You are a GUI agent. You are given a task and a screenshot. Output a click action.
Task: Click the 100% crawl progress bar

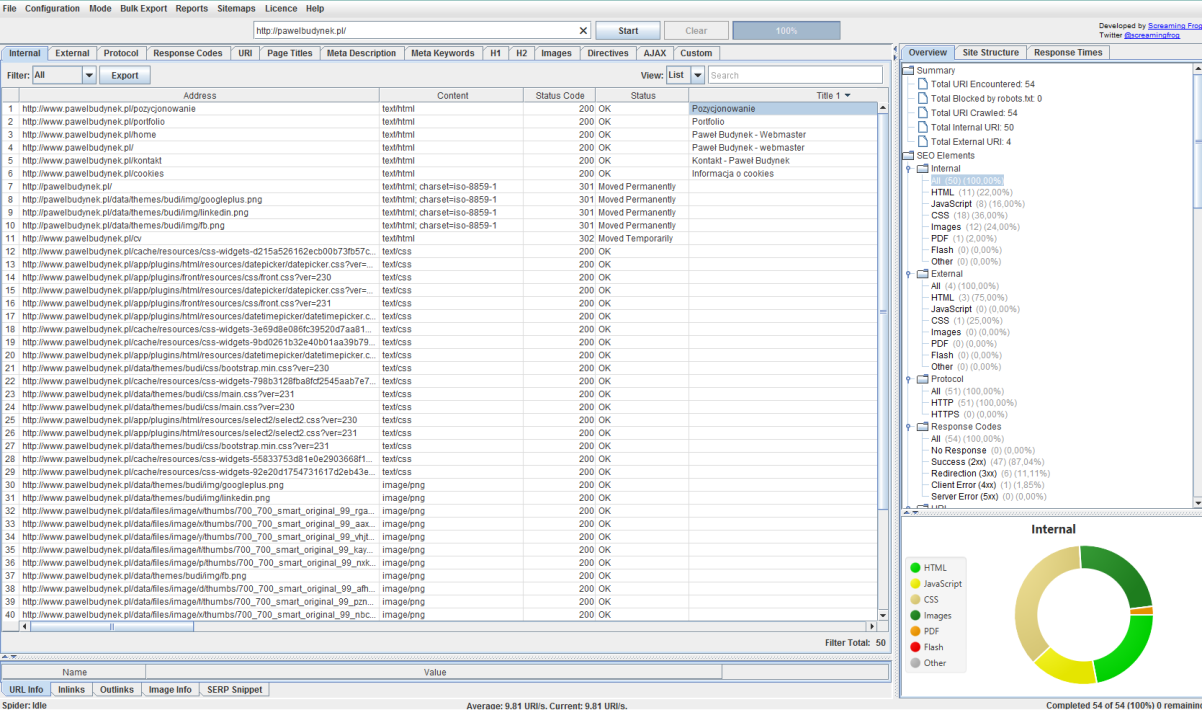coord(787,31)
